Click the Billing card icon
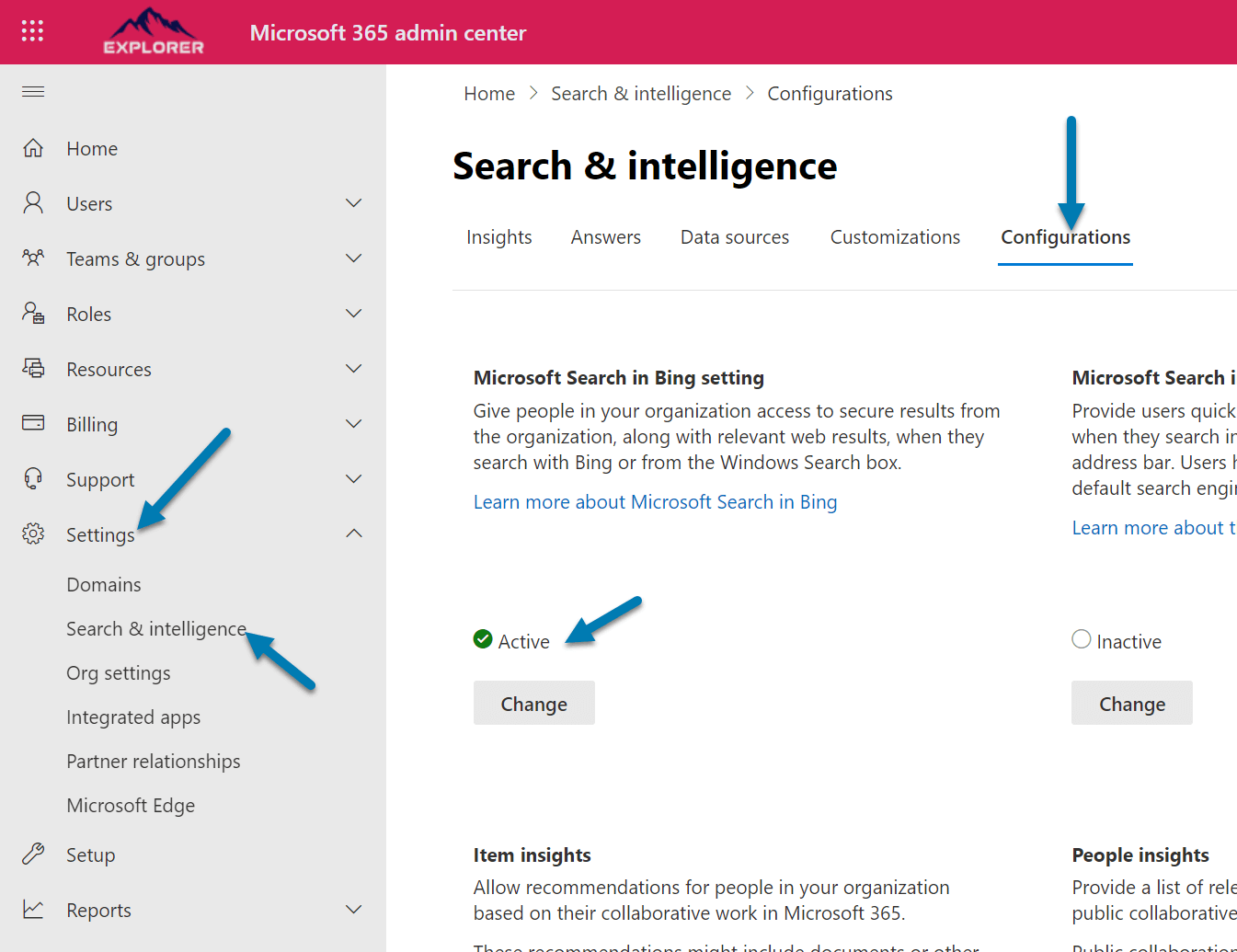 pos(33,423)
